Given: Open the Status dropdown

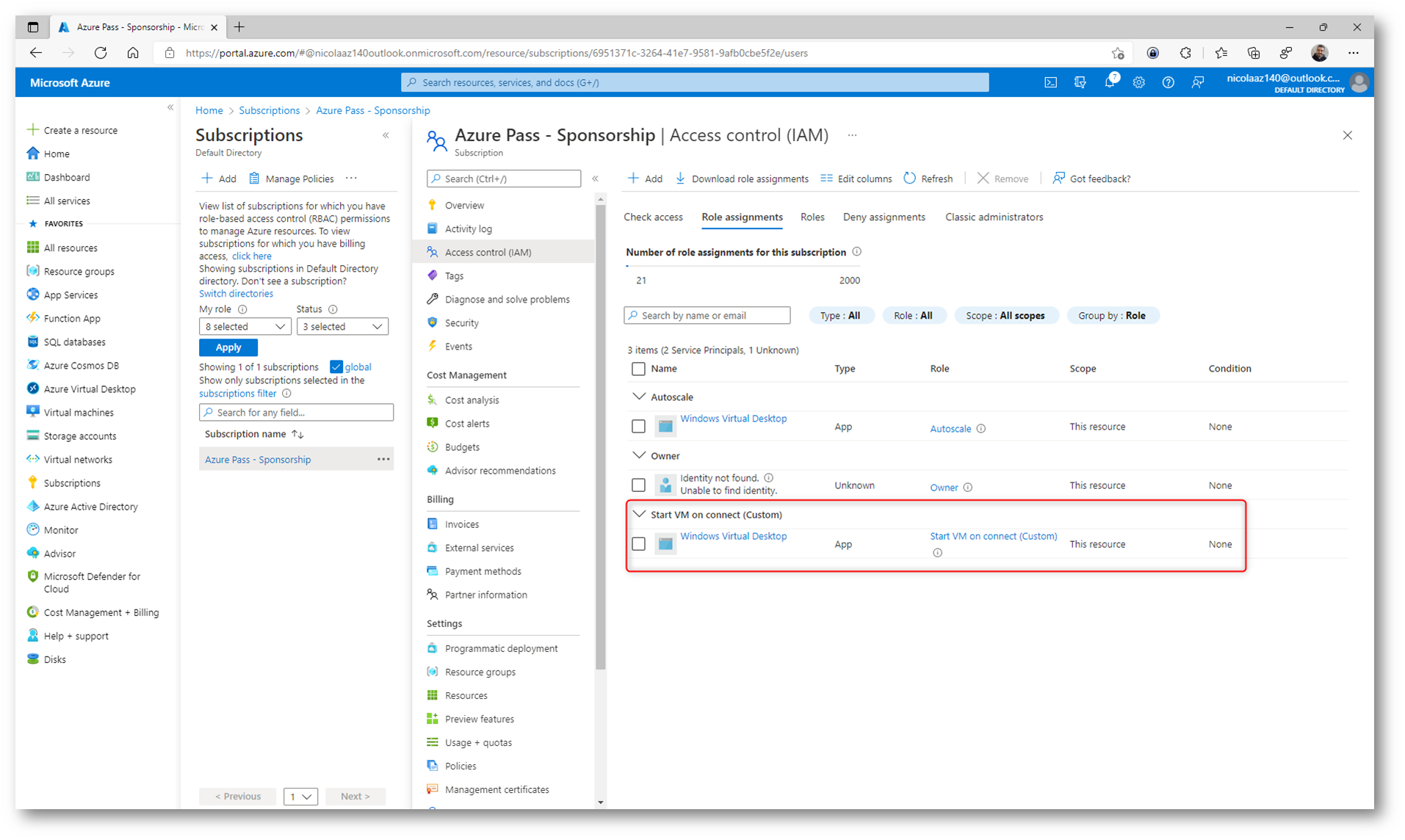Looking at the screenshot, I should coord(342,326).
